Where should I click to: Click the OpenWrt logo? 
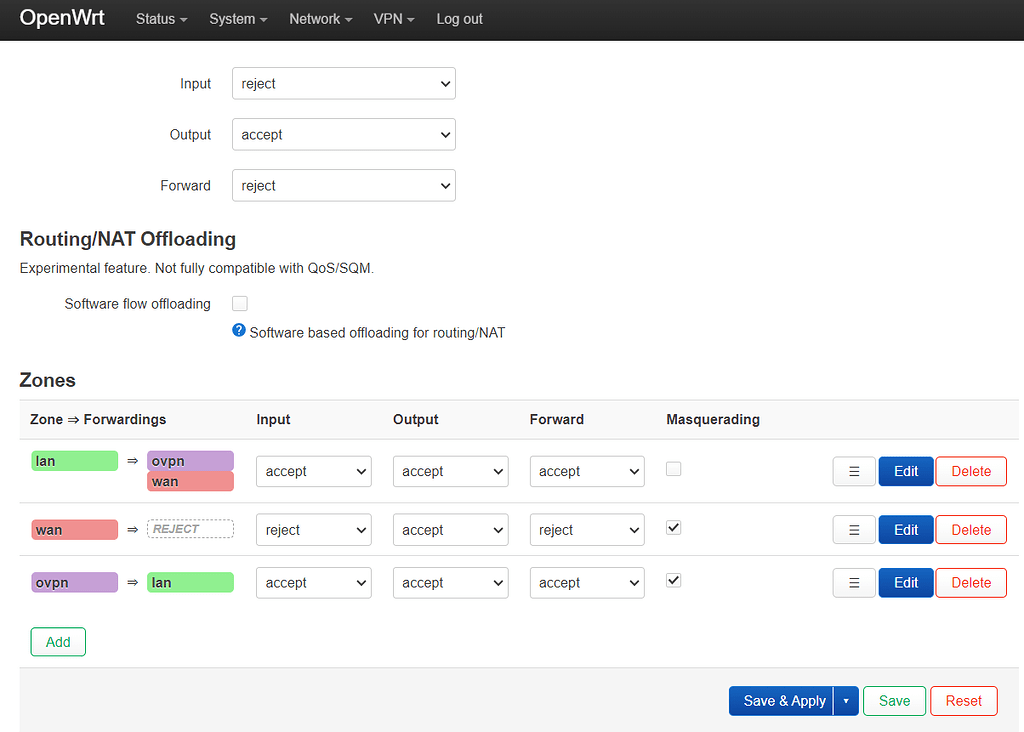click(62, 18)
